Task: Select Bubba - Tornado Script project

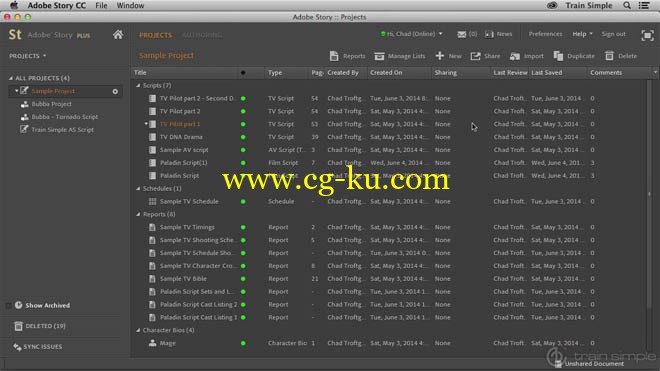Action: [64, 117]
